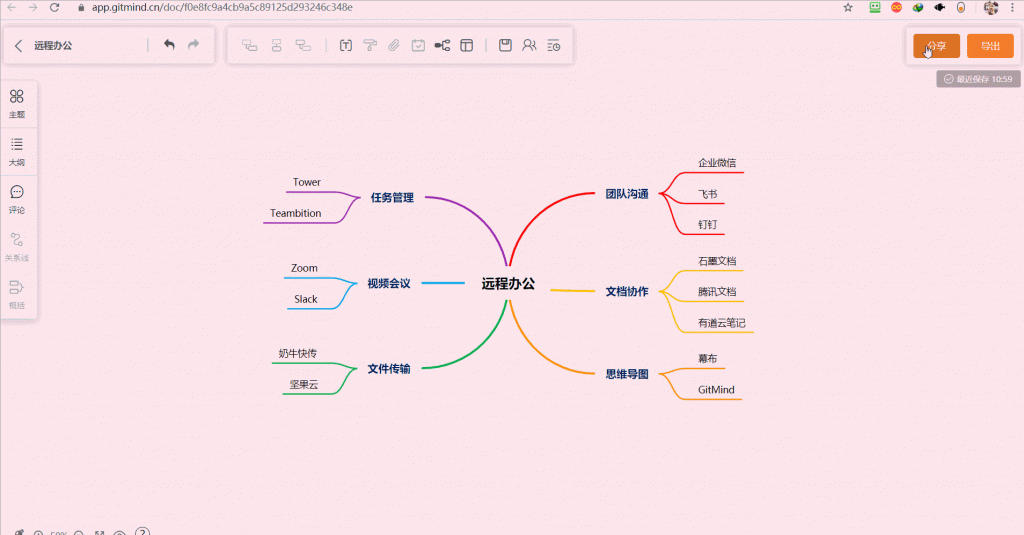Image resolution: width=1024 pixels, height=535 pixels.
Task: Select the GitMind leaf node
Action: [x=716, y=390]
